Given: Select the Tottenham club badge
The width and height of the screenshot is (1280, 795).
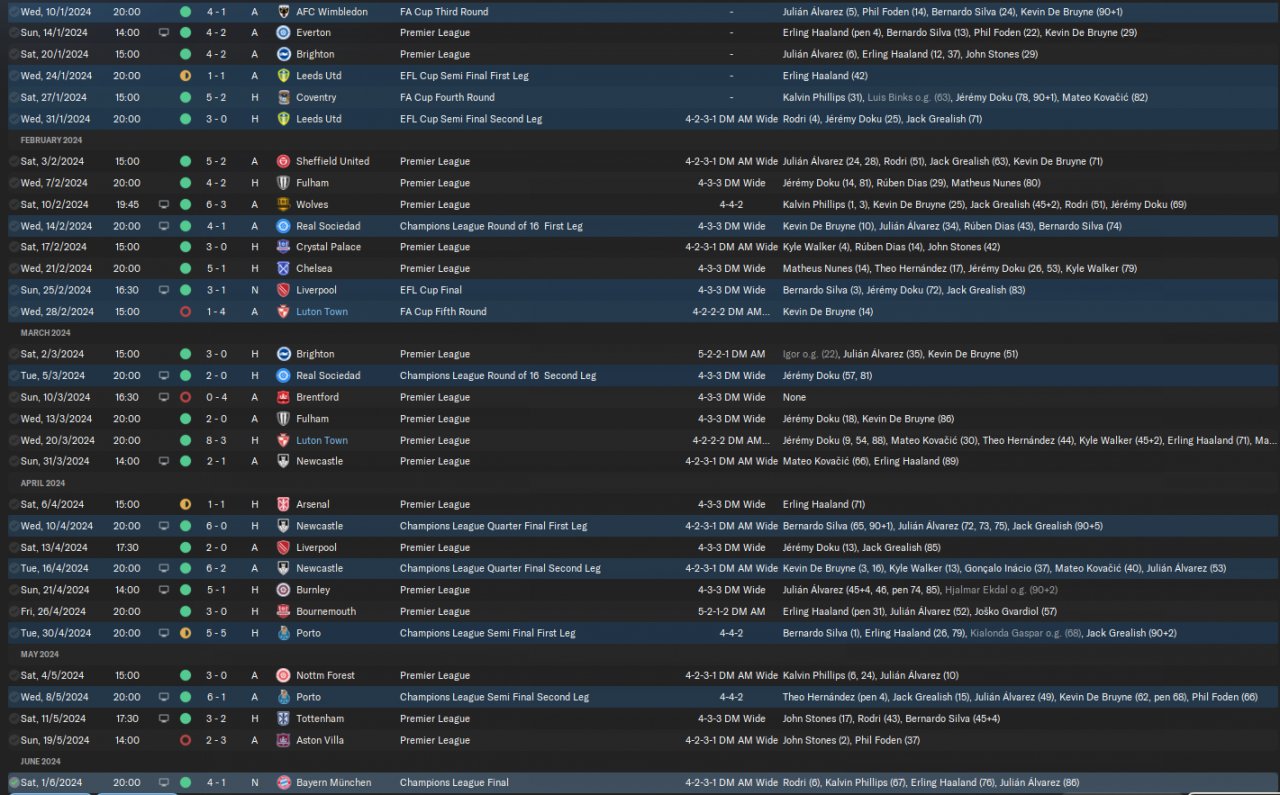Looking at the screenshot, I should [283, 719].
